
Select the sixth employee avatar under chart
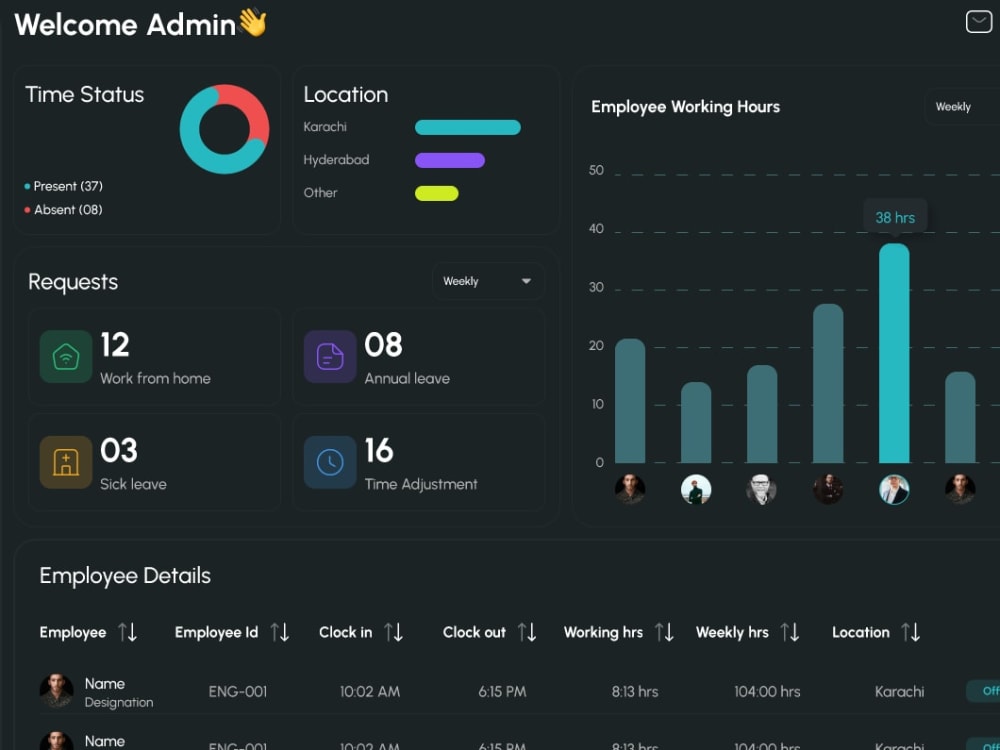tap(960, 490)
